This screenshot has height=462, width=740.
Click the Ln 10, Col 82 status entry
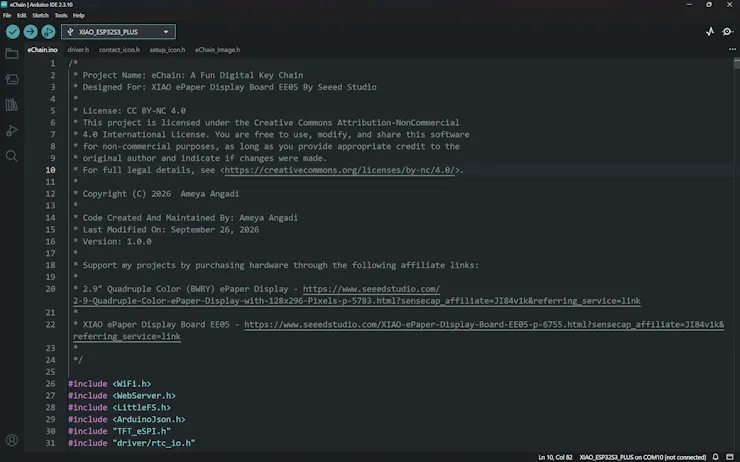pyautogui.click(x=555, y=457)
